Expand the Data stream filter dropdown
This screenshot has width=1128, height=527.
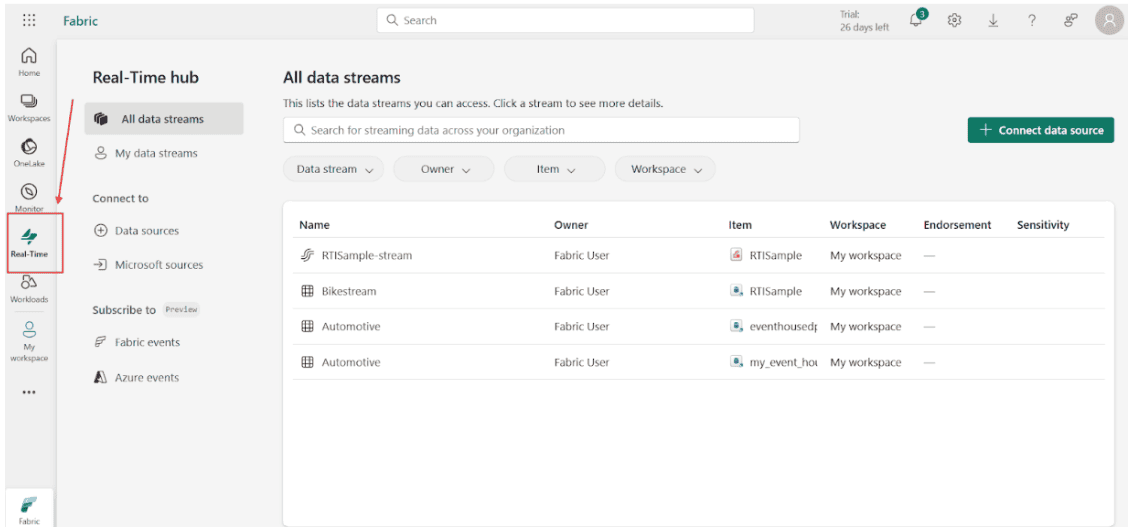click(x=334, y=169)
